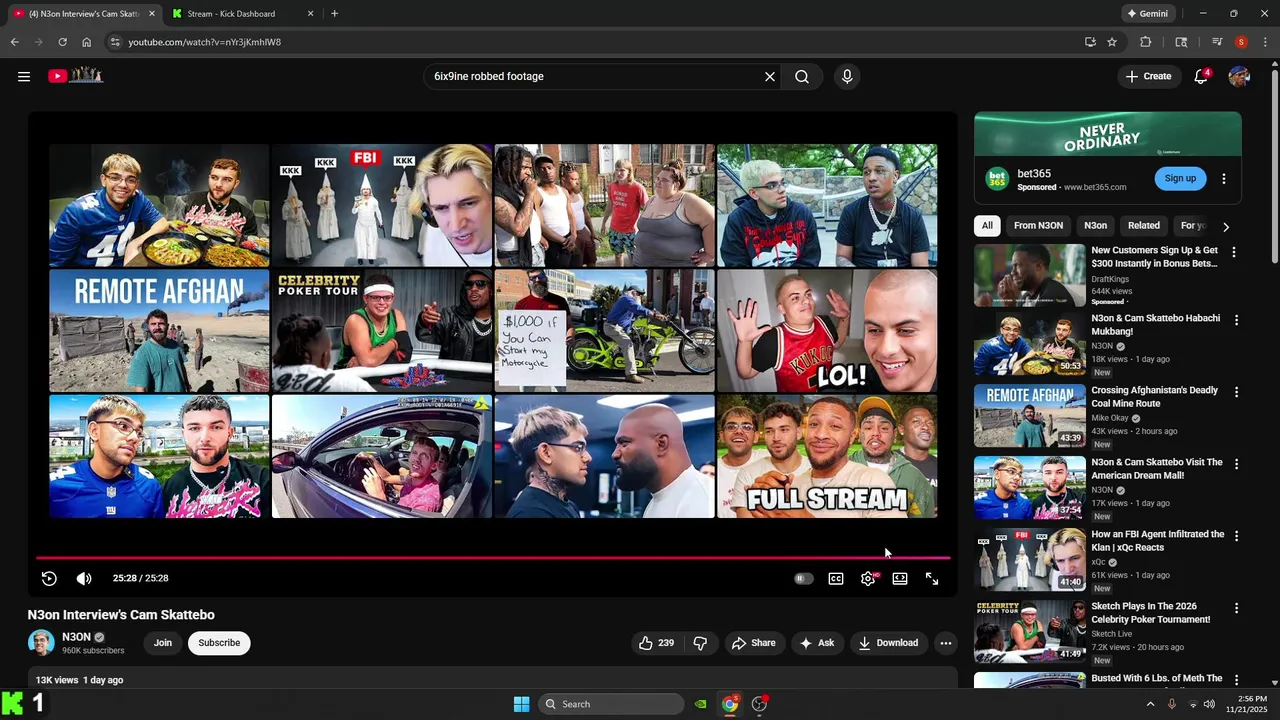1280x720 pixels.
Task: Click the browser address bar
Action: click(x=600, y=42)
